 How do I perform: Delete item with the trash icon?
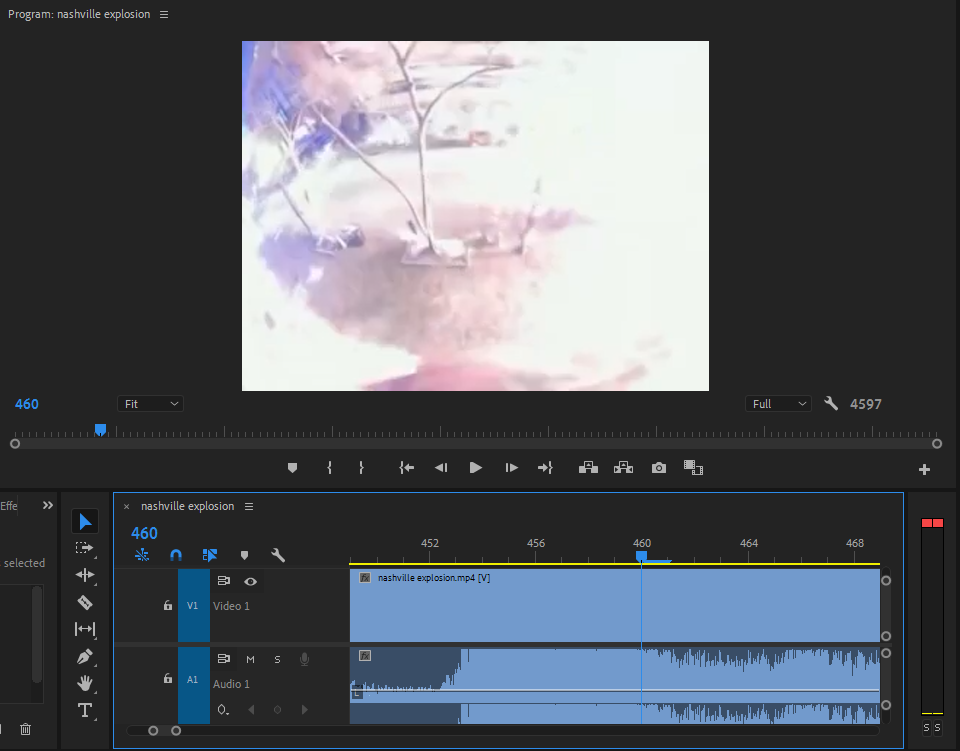coord(25,729)
